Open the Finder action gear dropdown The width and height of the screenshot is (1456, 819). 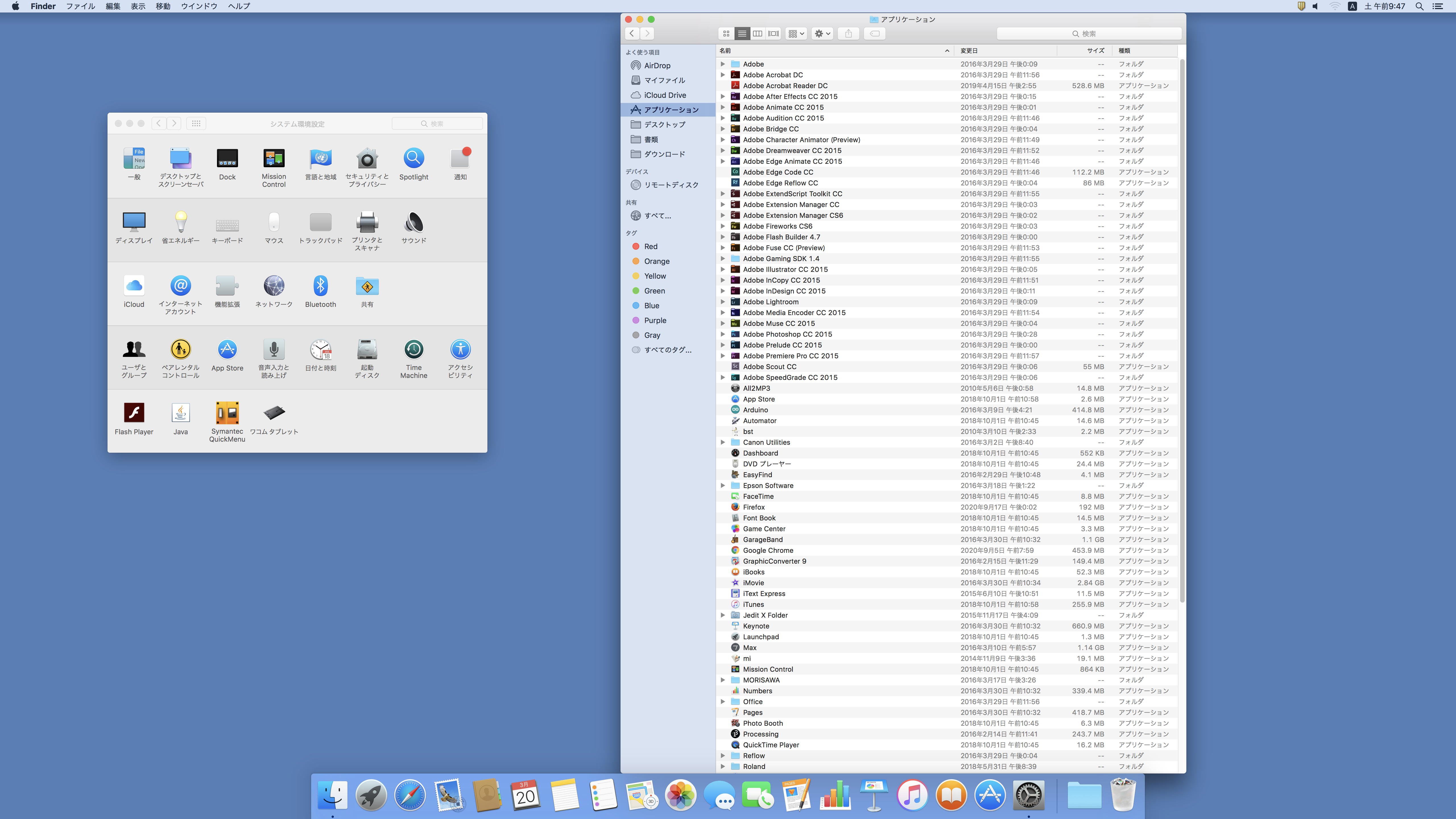(822, 34)
